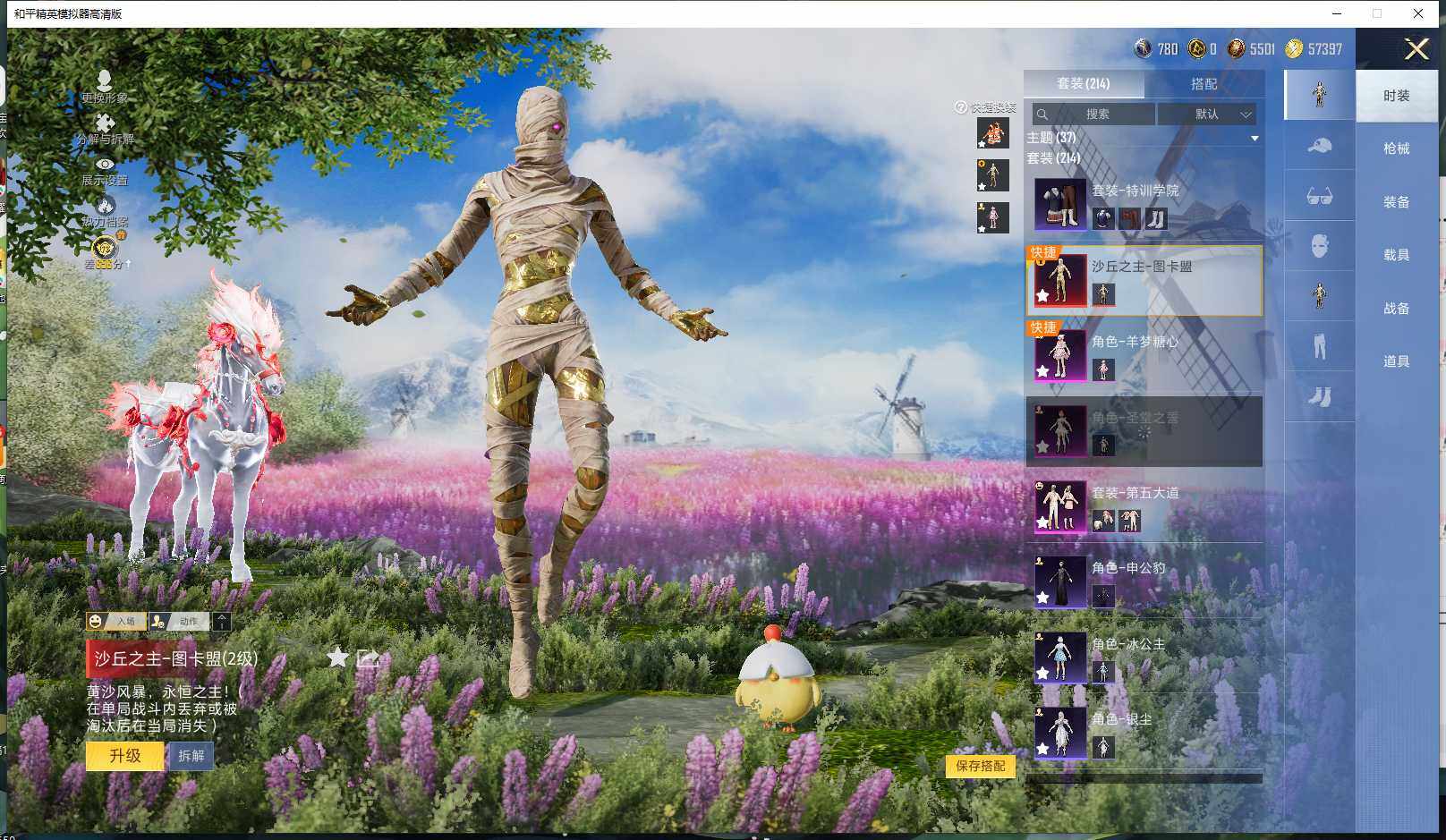Open the 战备 combat gear menu

[x=1396, y=309]
